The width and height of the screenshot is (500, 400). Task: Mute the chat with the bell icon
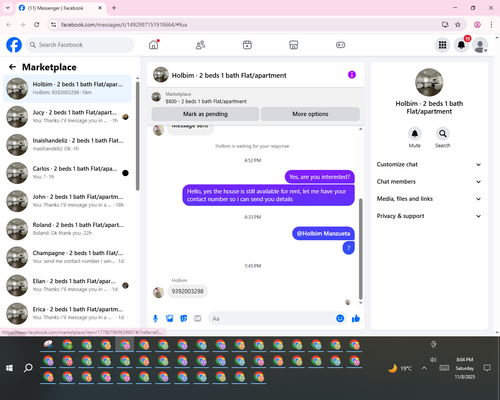[x=415, y=134]
